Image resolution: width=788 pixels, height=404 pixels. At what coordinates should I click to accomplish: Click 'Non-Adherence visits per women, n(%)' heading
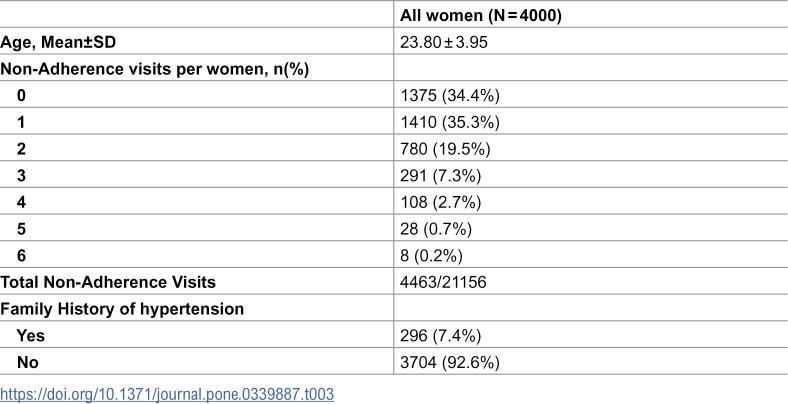coord(154,69)
